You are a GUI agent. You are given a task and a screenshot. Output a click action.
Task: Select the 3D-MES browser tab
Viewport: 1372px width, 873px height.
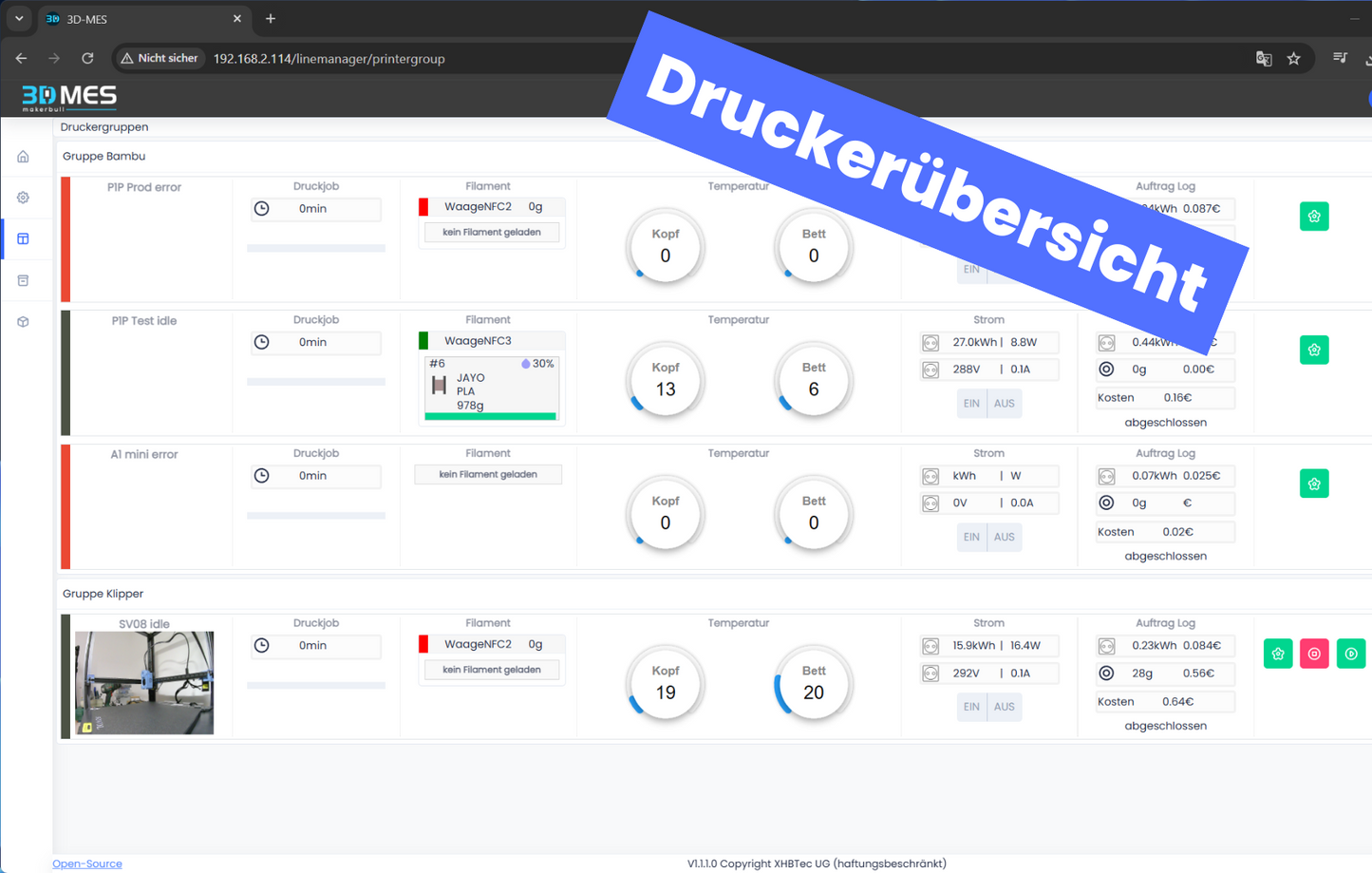pos(133,19)
